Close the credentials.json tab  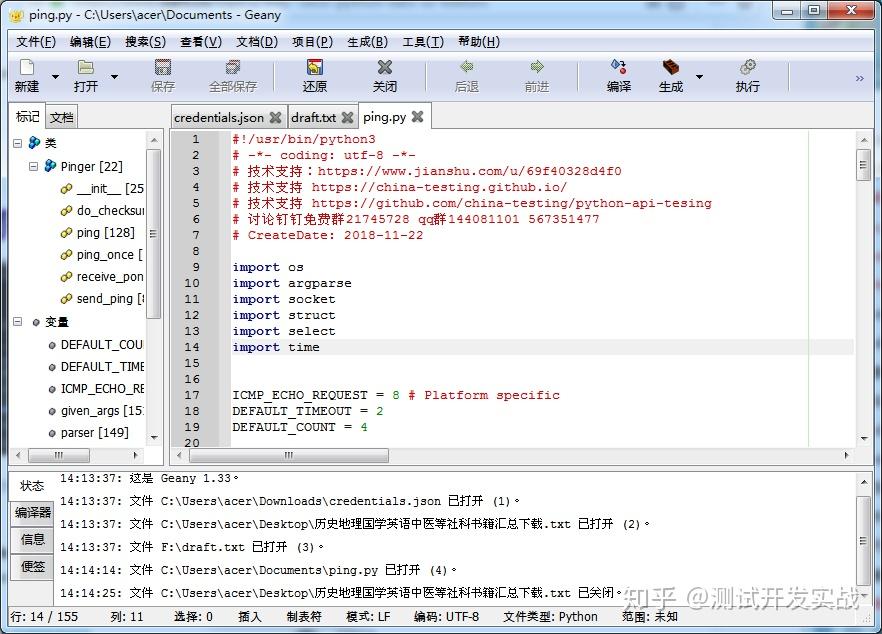[277, 116]
